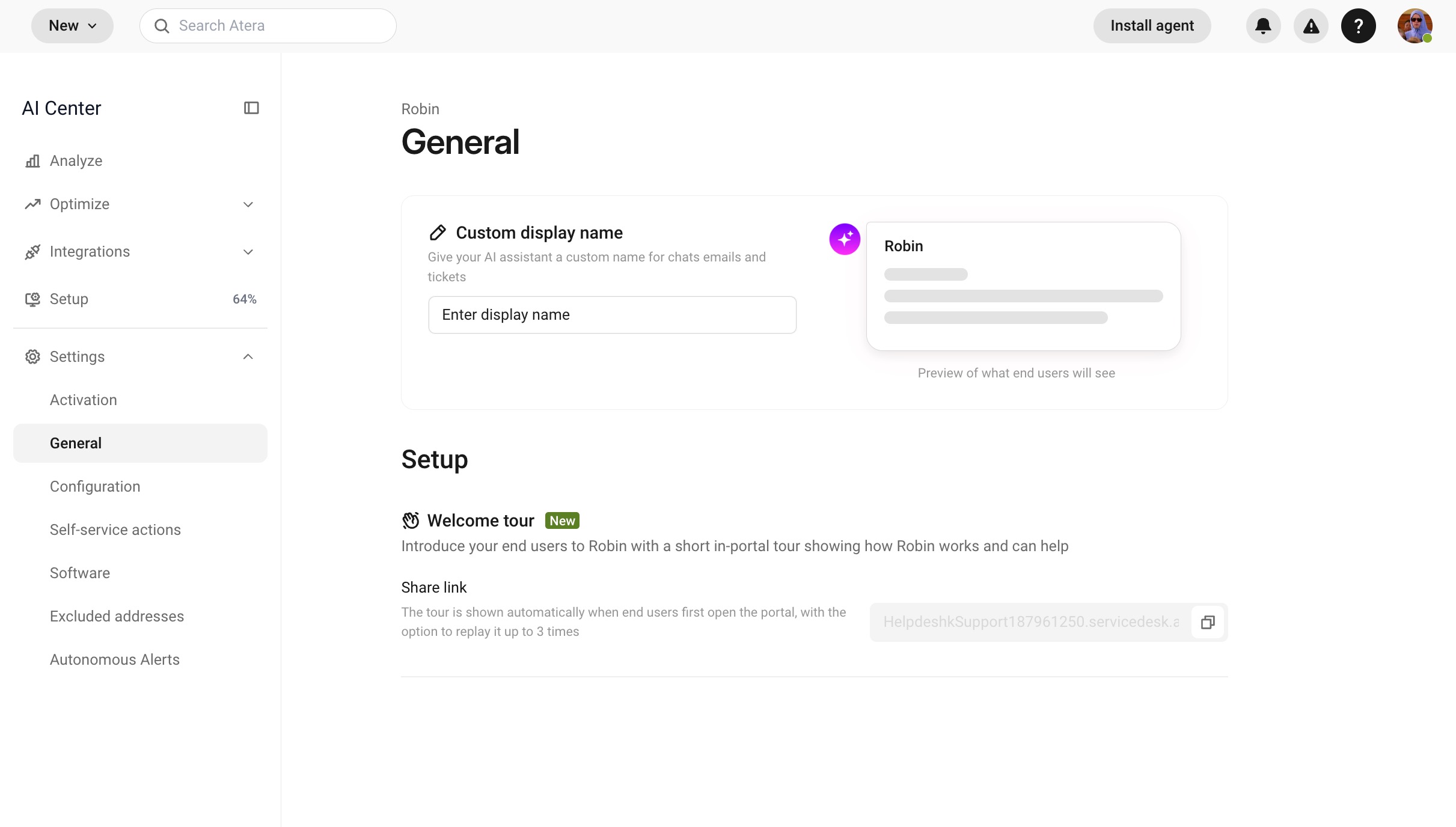Expand the Integrations section chevron
Screen dimensions: 1456x827
click(248, 252)
